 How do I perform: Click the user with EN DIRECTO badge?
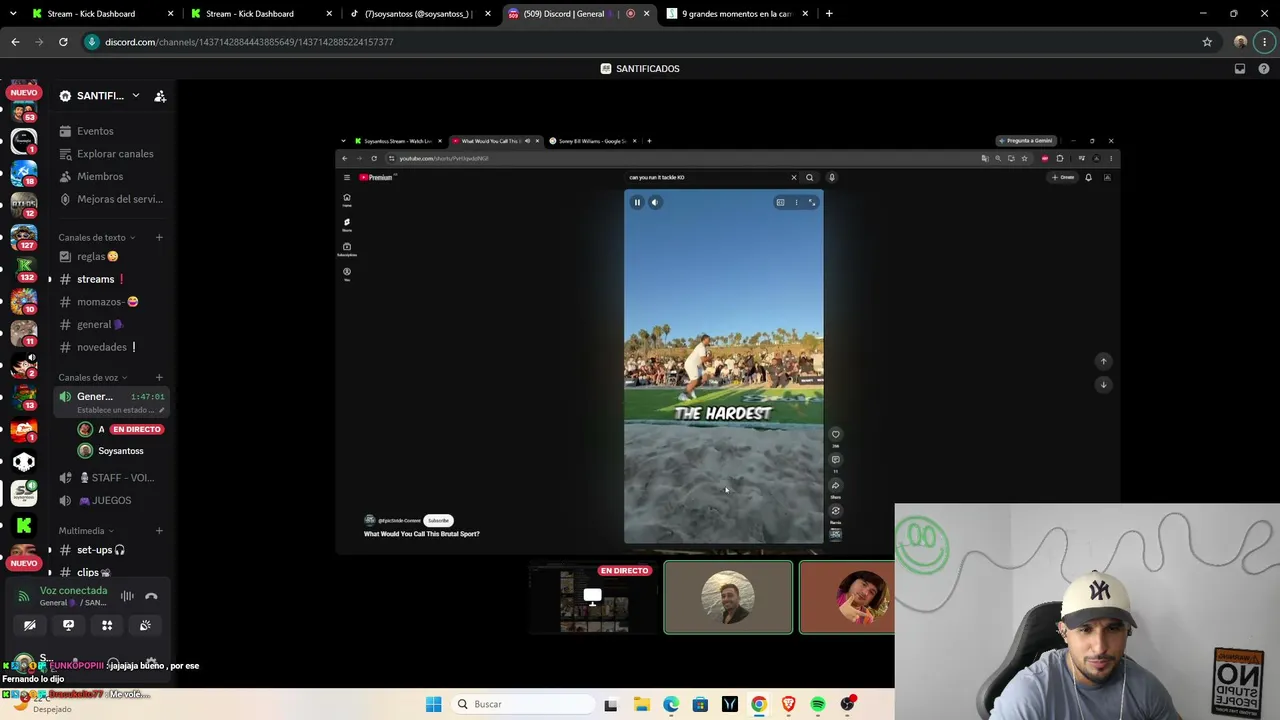[120, 429]
